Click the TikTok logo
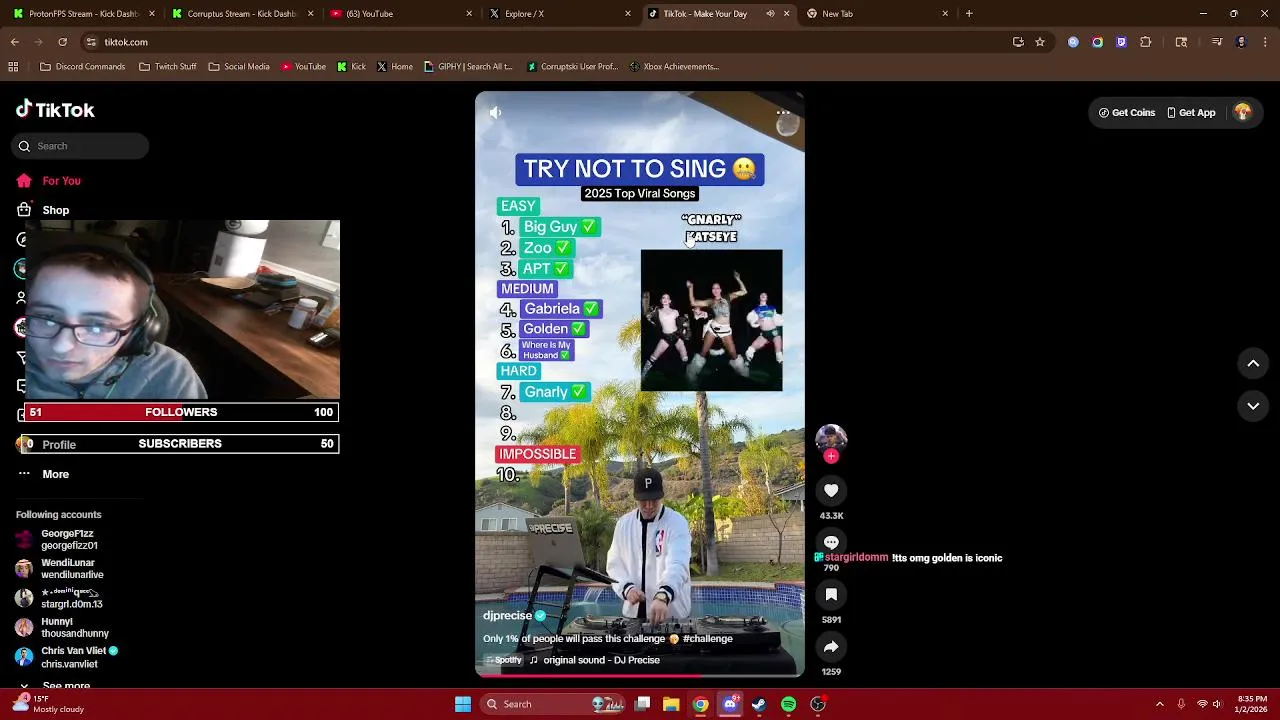 [55, 110]
